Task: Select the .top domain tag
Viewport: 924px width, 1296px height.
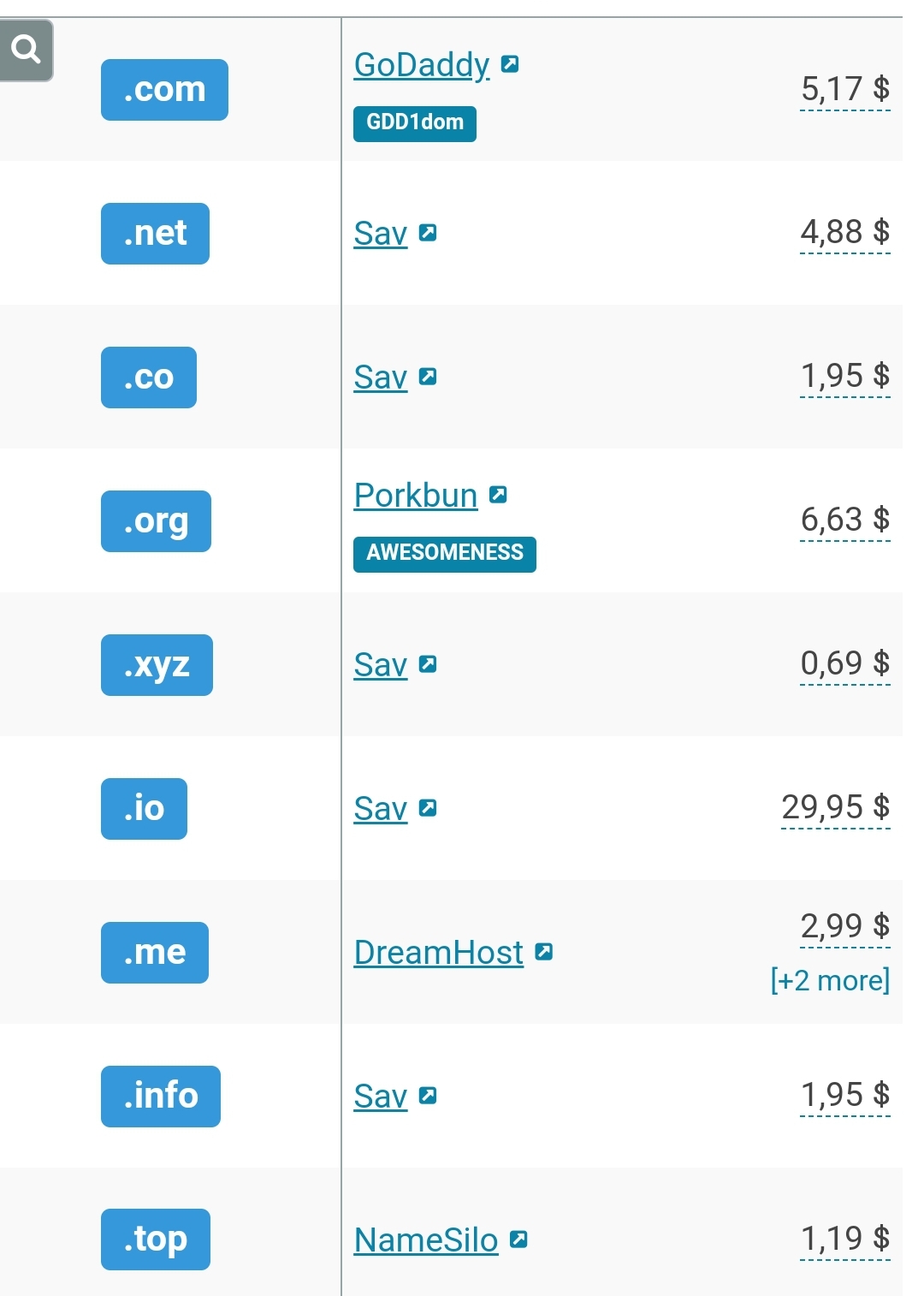Action: coord(156,1240)
